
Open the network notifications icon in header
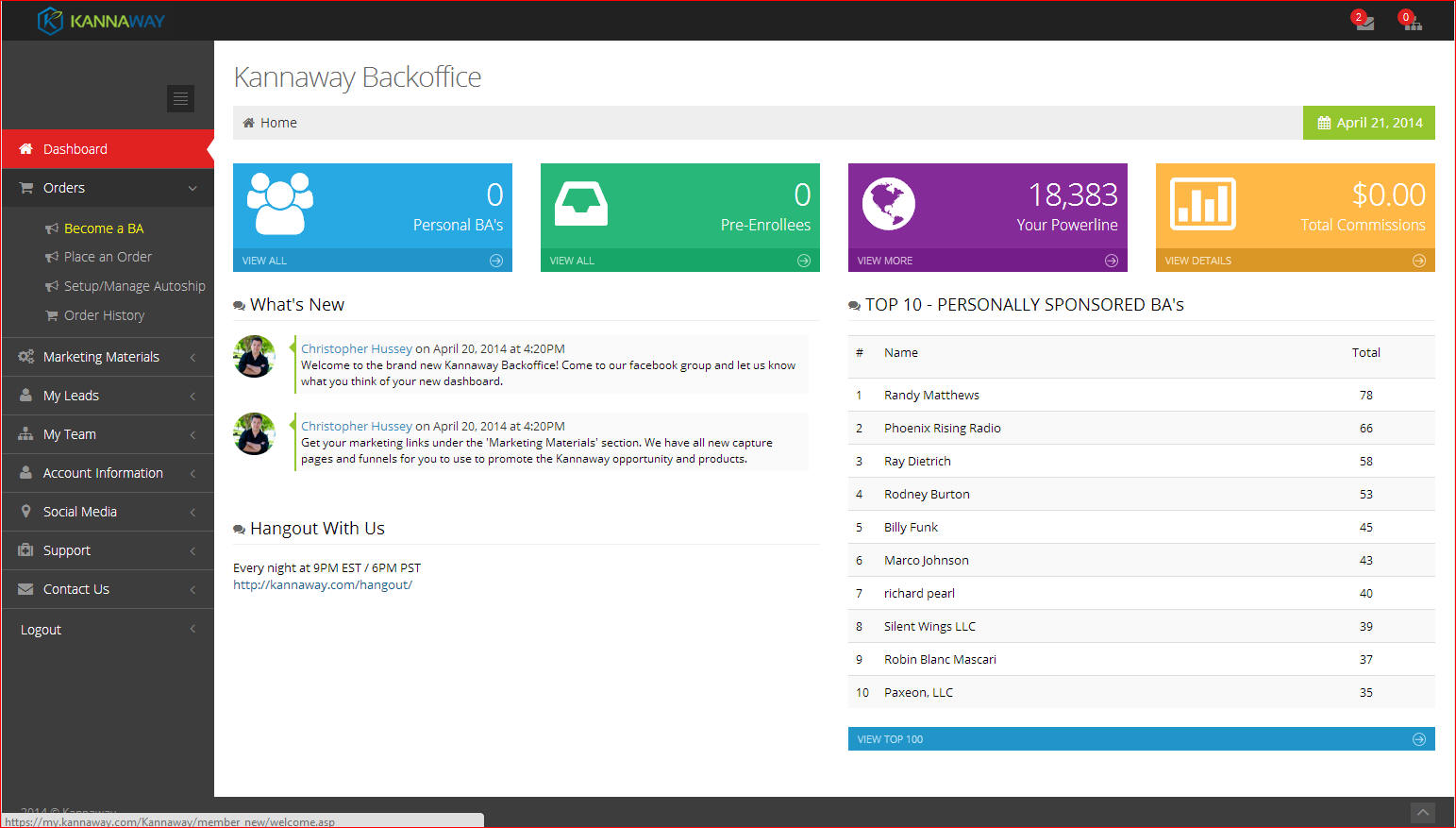coord(1412,22)
